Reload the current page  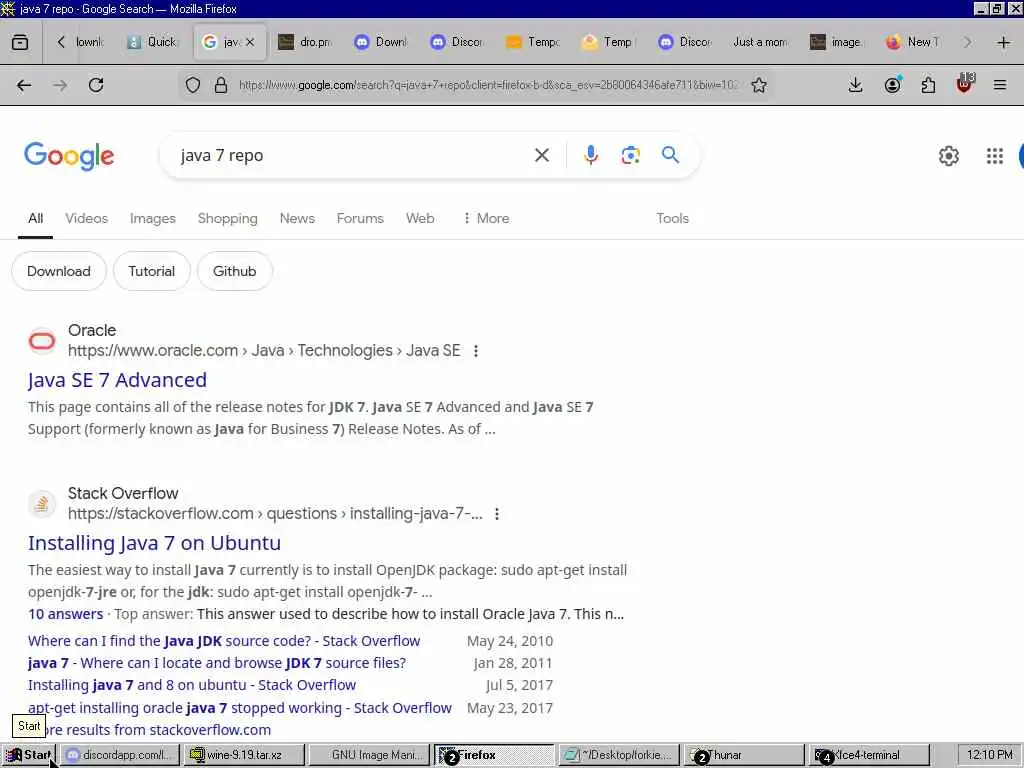click(96, 85)
